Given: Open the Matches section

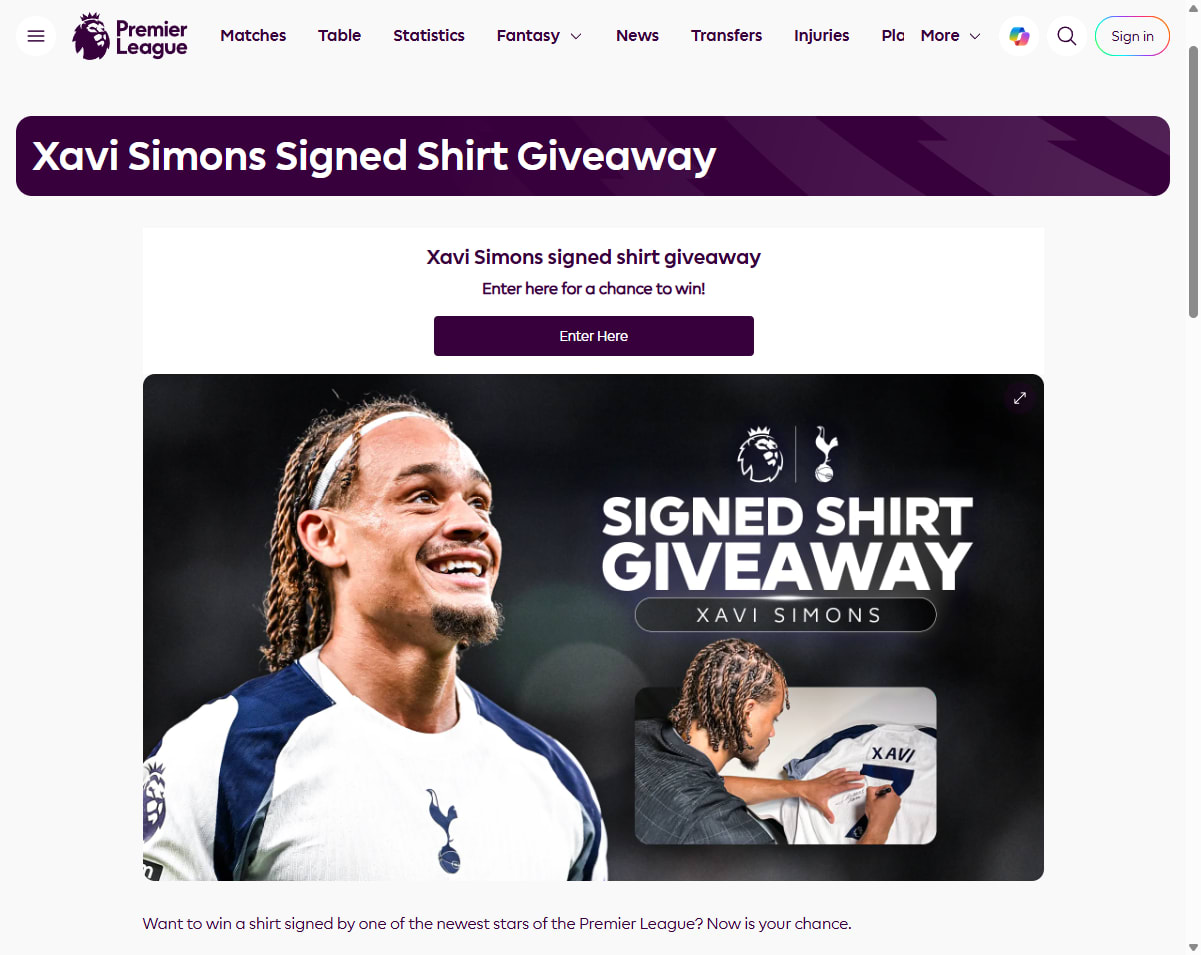Looking at the screenshot, I should tap(253, 36).
